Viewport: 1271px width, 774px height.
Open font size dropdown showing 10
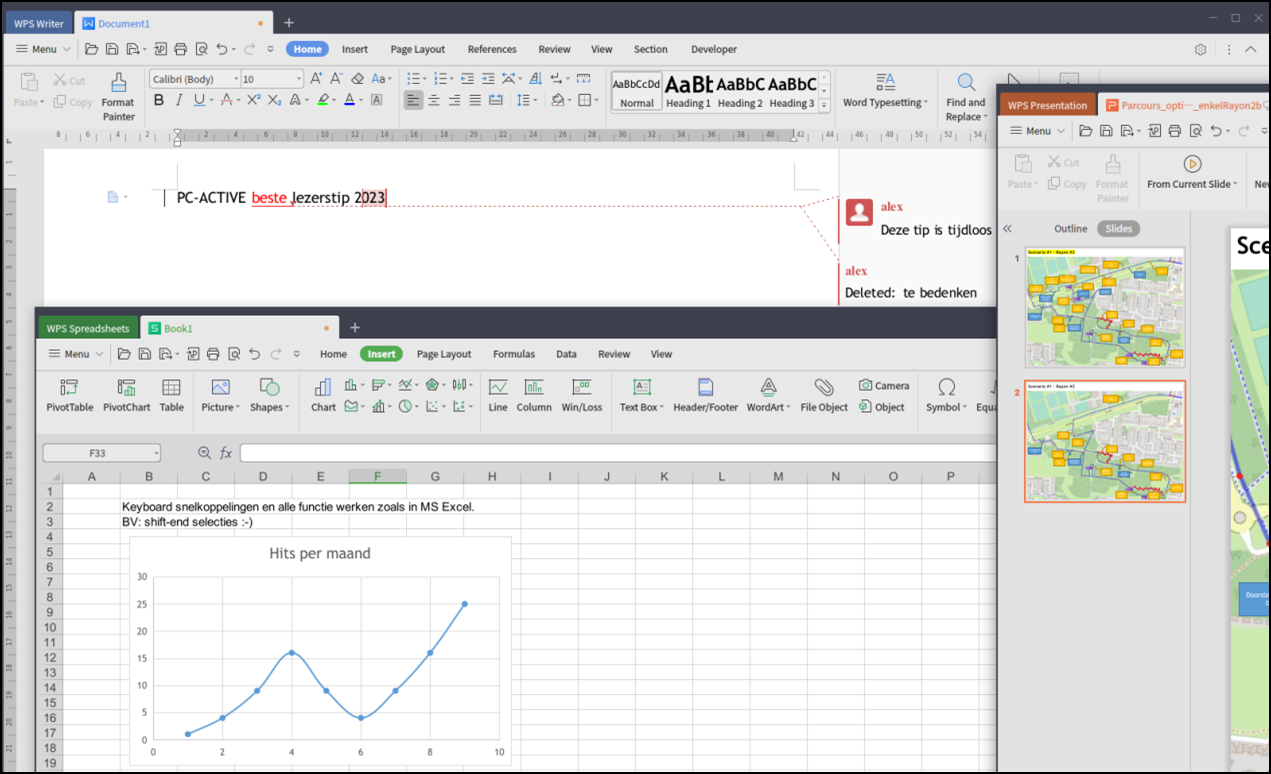point(298,79)
